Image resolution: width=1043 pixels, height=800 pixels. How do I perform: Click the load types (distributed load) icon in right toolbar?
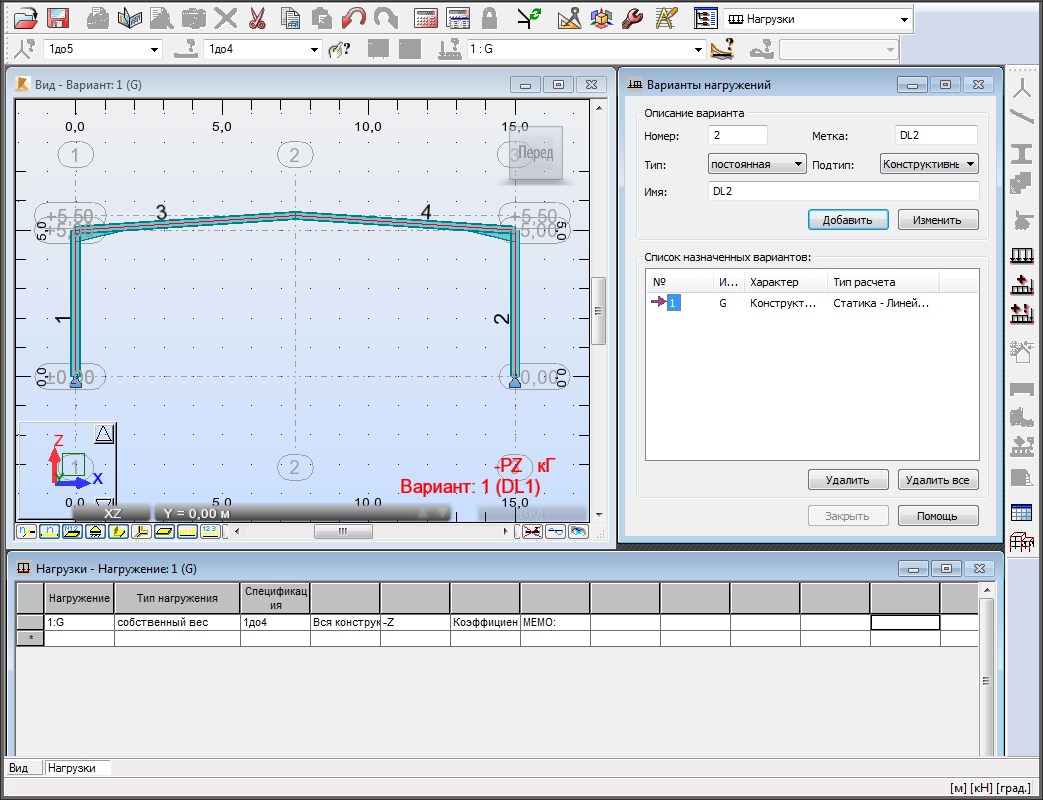(1021, 255)
